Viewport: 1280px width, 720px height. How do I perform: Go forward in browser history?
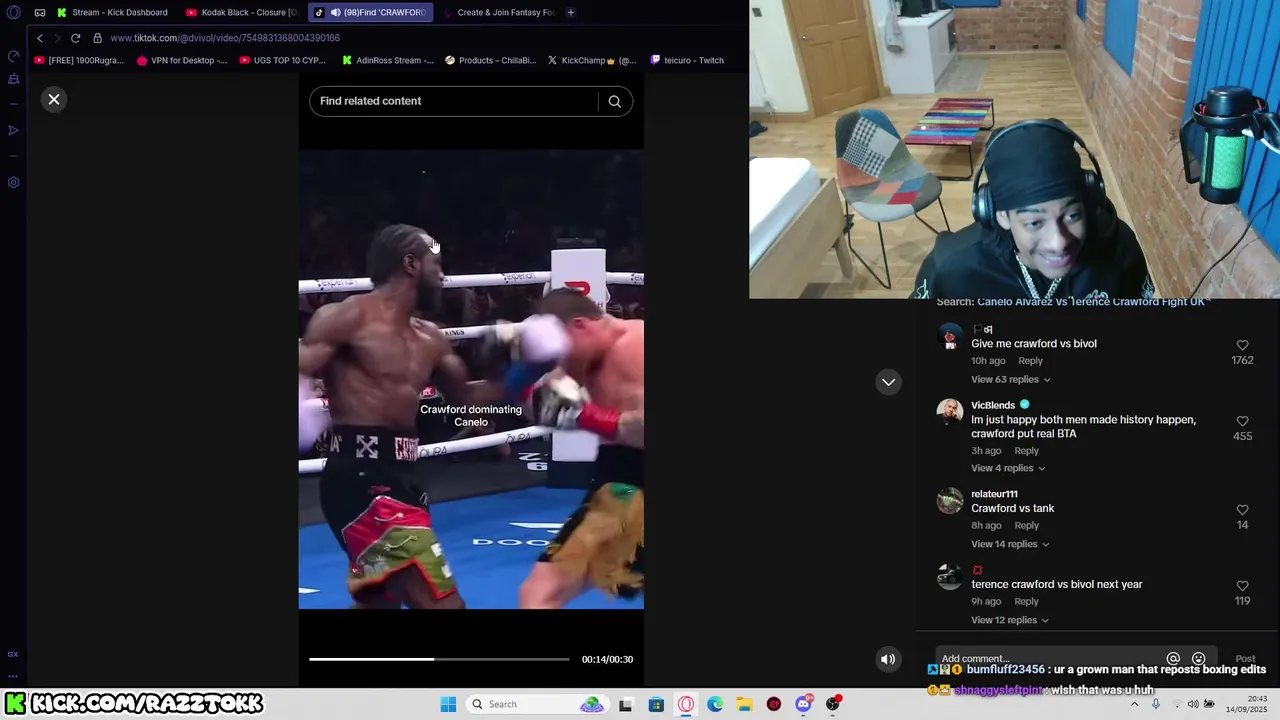(57, 38)
